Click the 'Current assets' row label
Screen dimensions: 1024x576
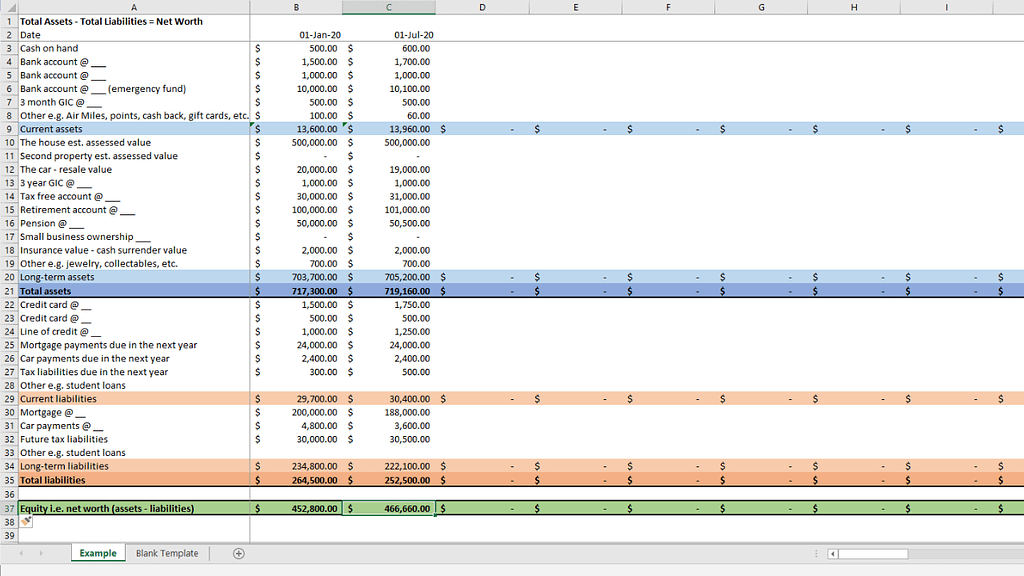(x=134, y=129)
